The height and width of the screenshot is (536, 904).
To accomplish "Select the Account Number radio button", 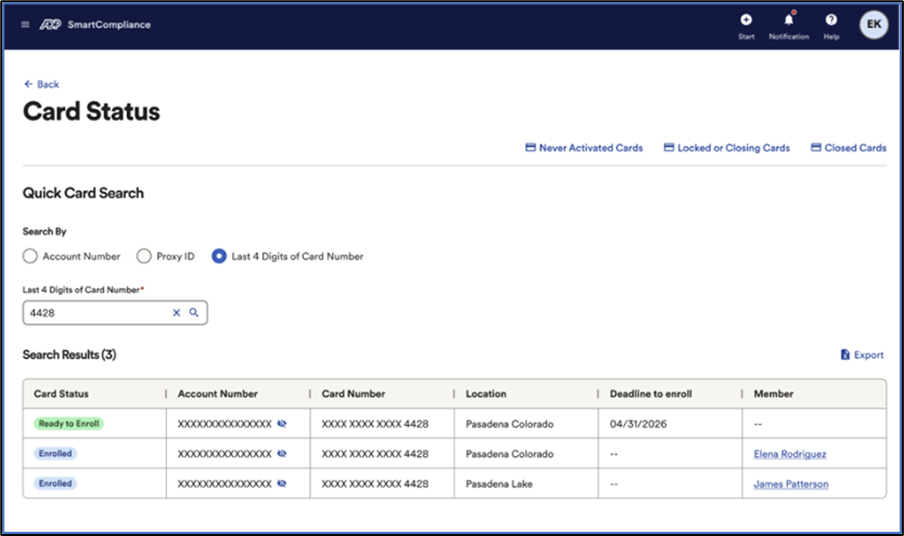I will point(31,256).
